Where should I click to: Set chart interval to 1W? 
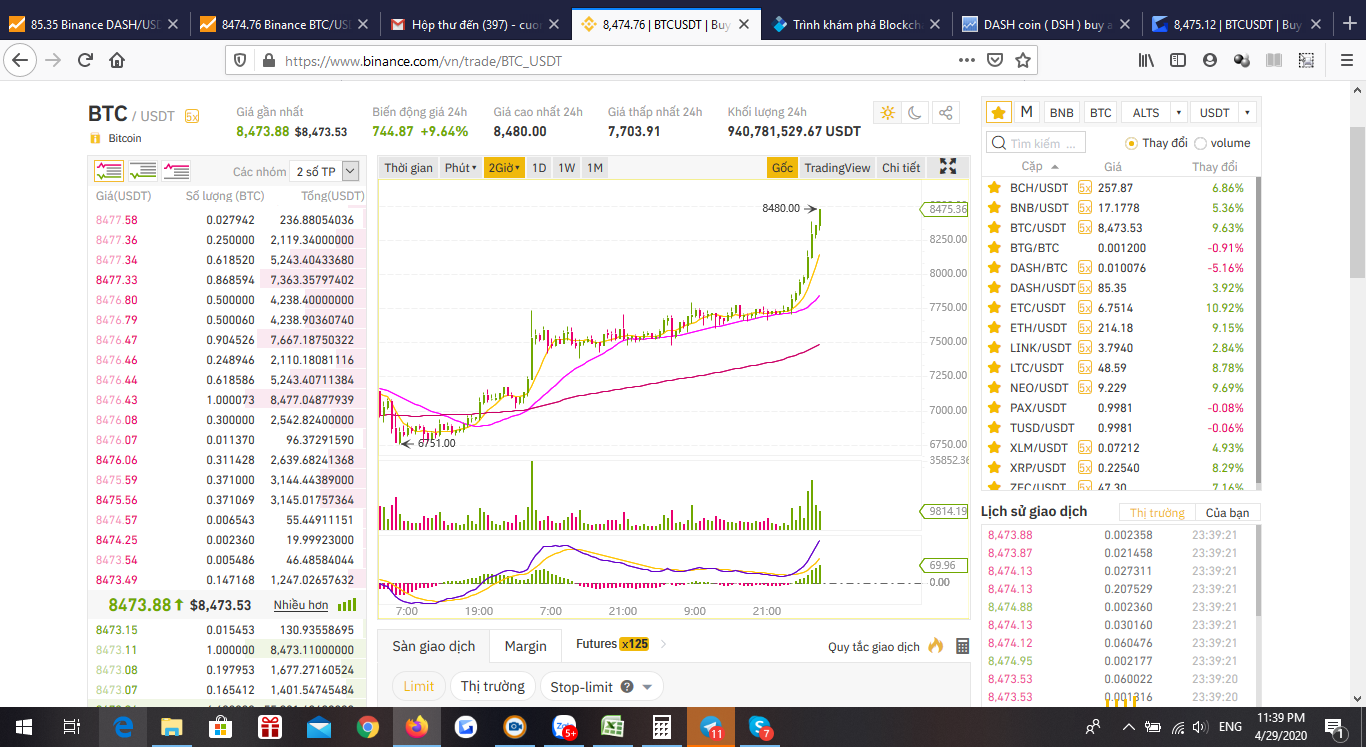click(x=566, y=168)
